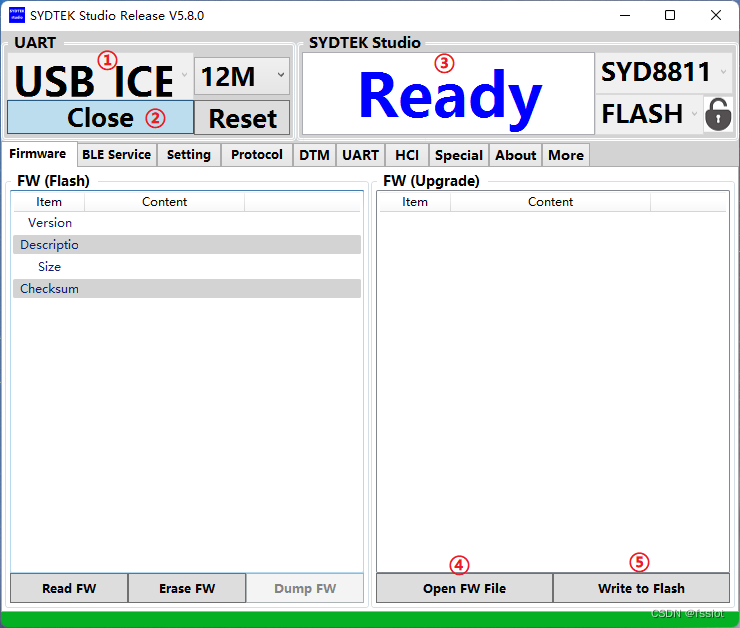This screenshot has height=628, width=740.
Task: Open the 12M baud rate dropdown
Action: tap(242, 76)
